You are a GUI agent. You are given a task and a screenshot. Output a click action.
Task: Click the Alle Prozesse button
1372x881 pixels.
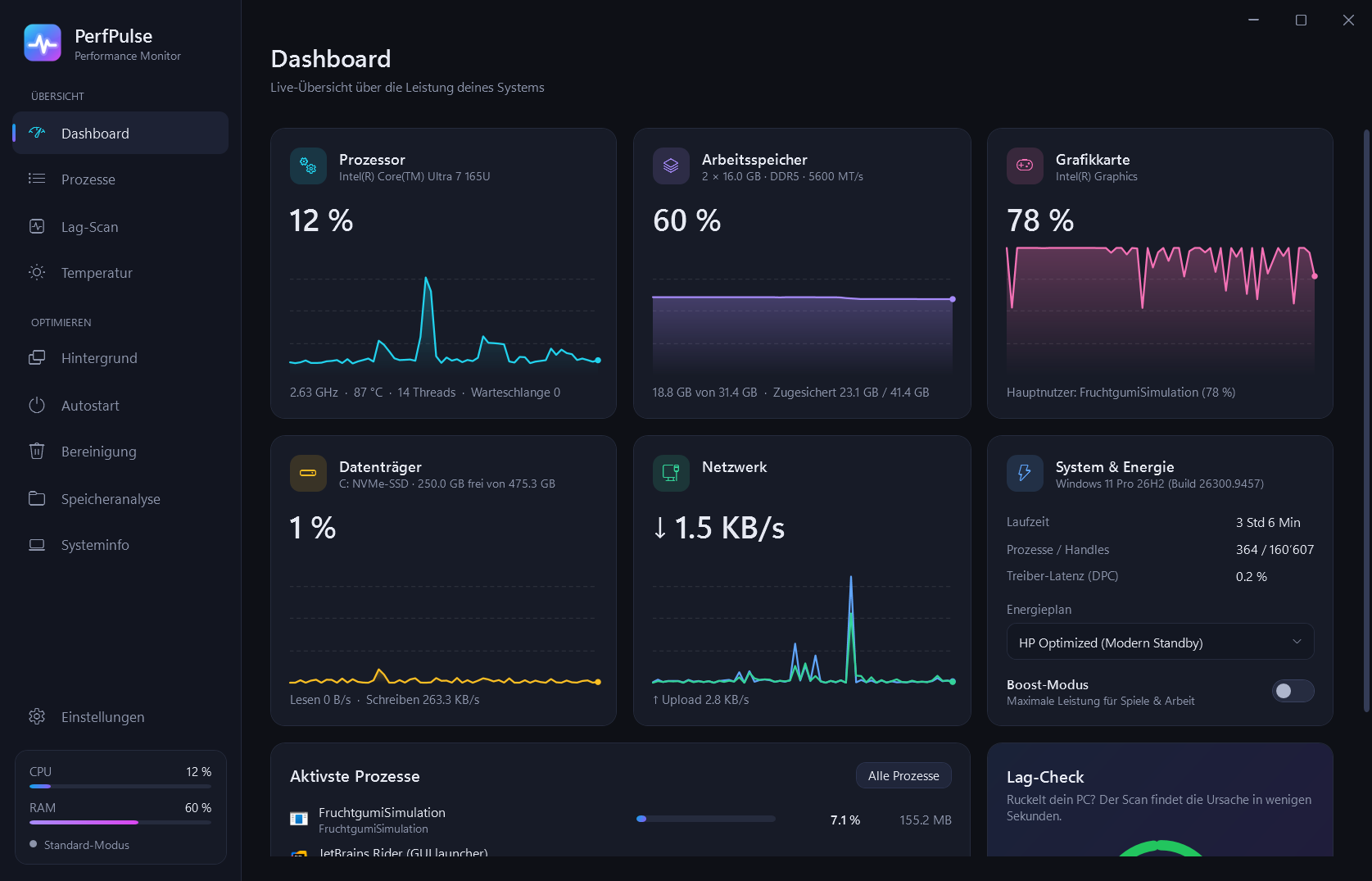pyautogui.click(x=903, y=775)
